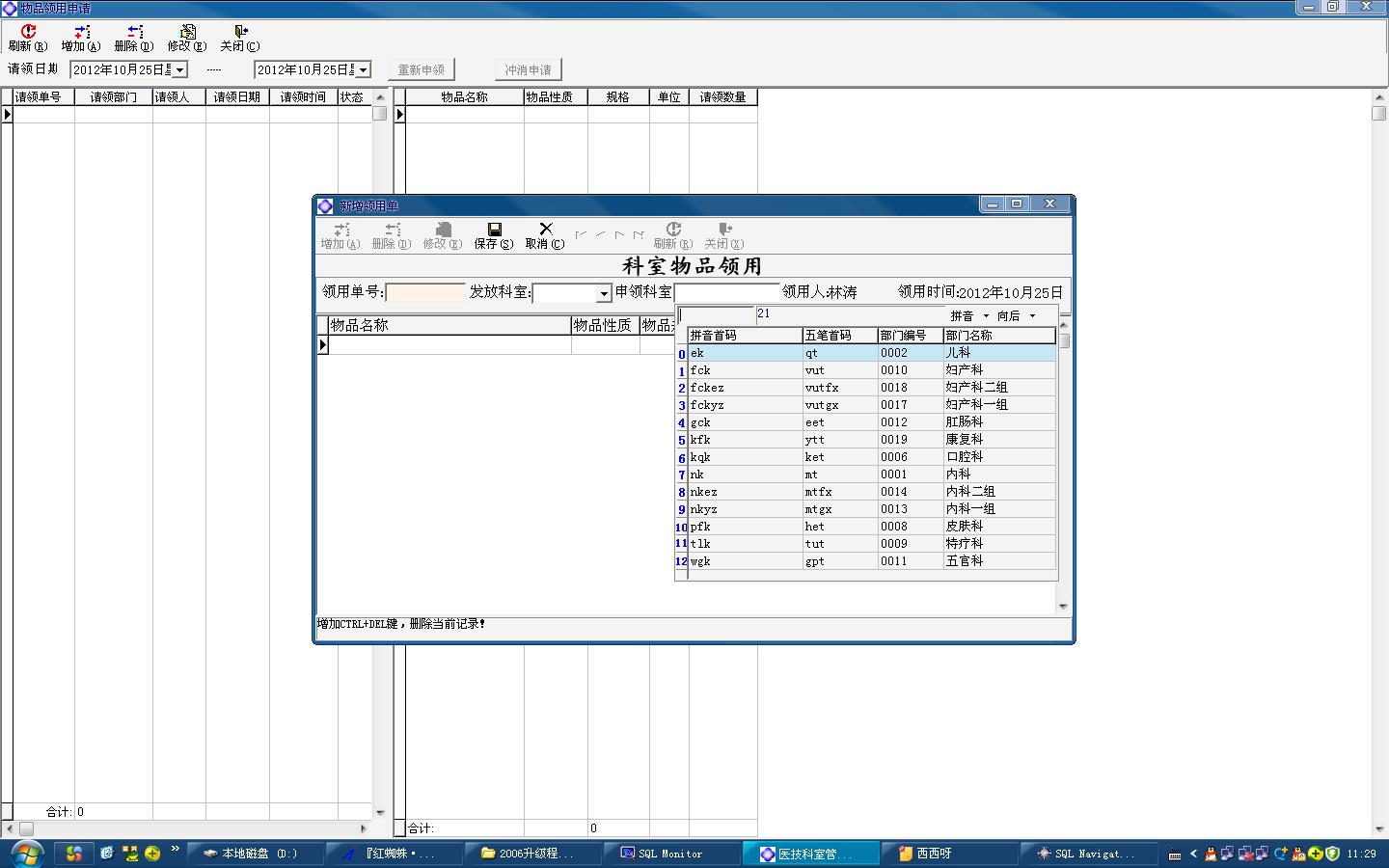Open the start date dropdown for 请领日期
This screenshot has height=868, width=1389.
coord(179,69)
